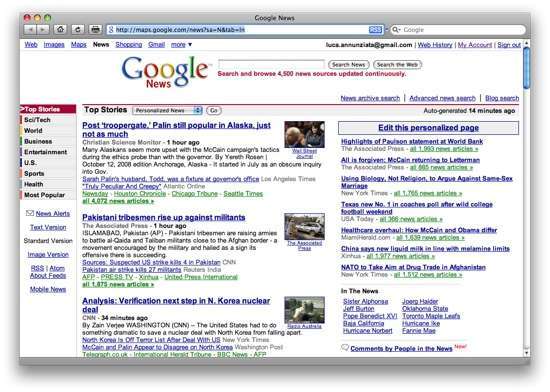Select the Top Stories section tab

tap(48, 109)
